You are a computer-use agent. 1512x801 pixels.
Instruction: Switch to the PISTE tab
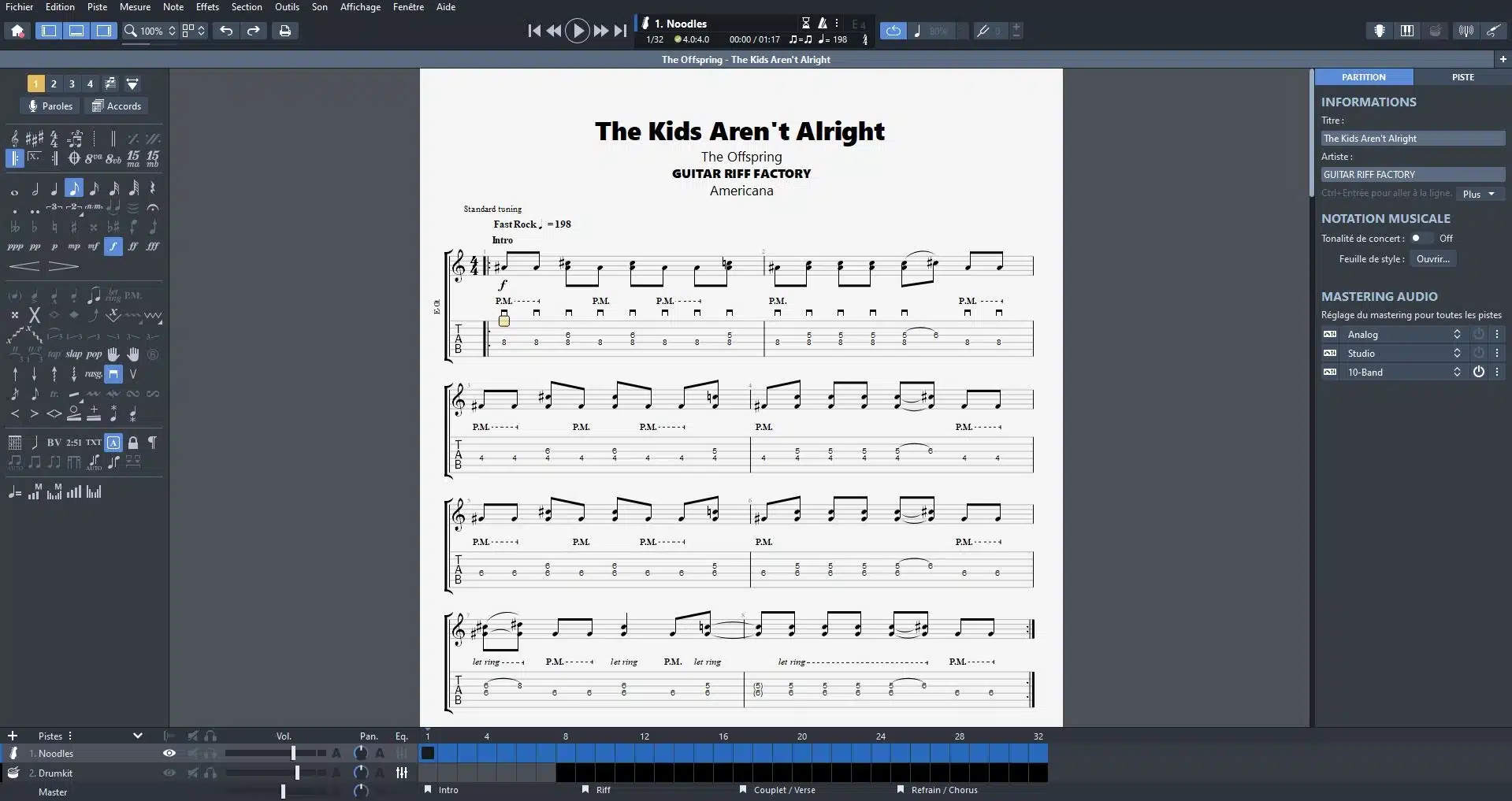pyautogui.click(x=1462, y=77)
